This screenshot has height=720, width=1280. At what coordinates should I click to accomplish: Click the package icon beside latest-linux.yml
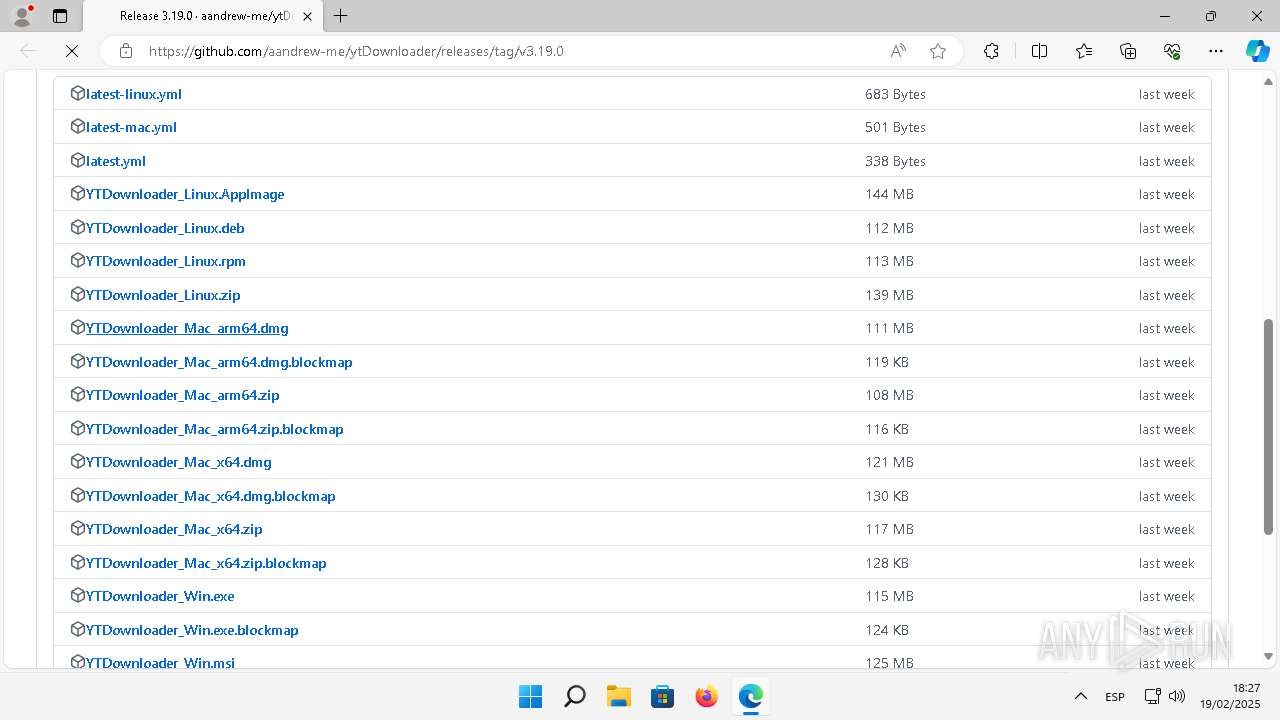[78, 93]
